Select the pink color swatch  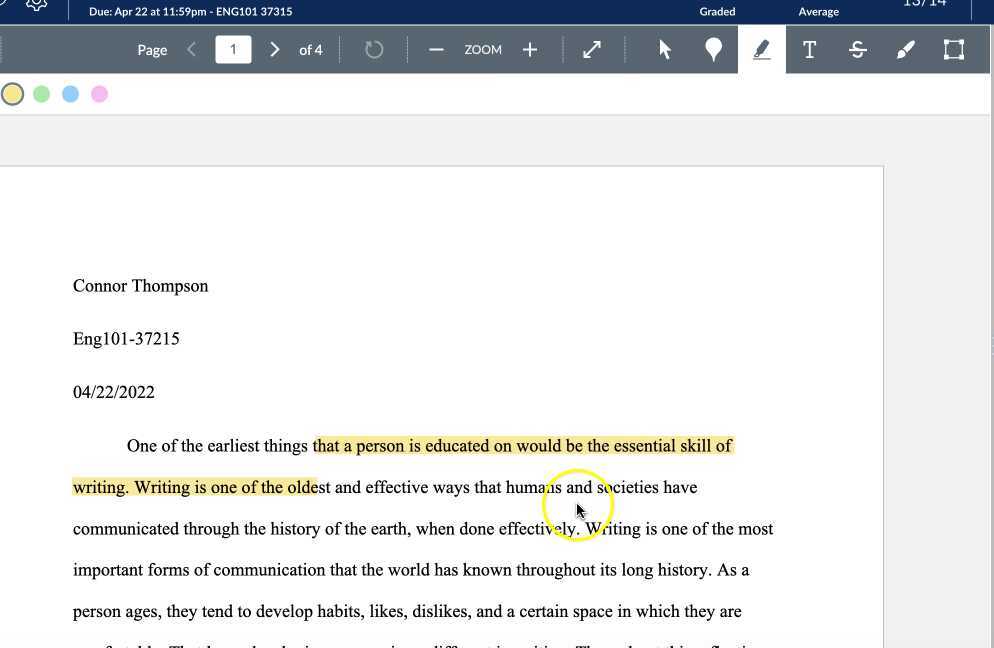[99, 93]
